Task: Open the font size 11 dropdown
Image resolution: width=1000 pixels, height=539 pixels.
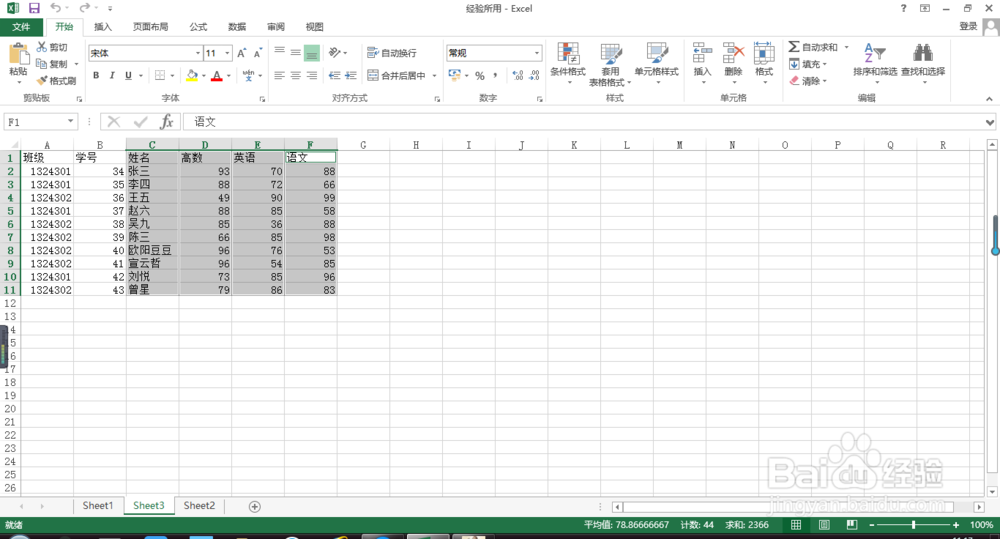Action: point(227,53)
